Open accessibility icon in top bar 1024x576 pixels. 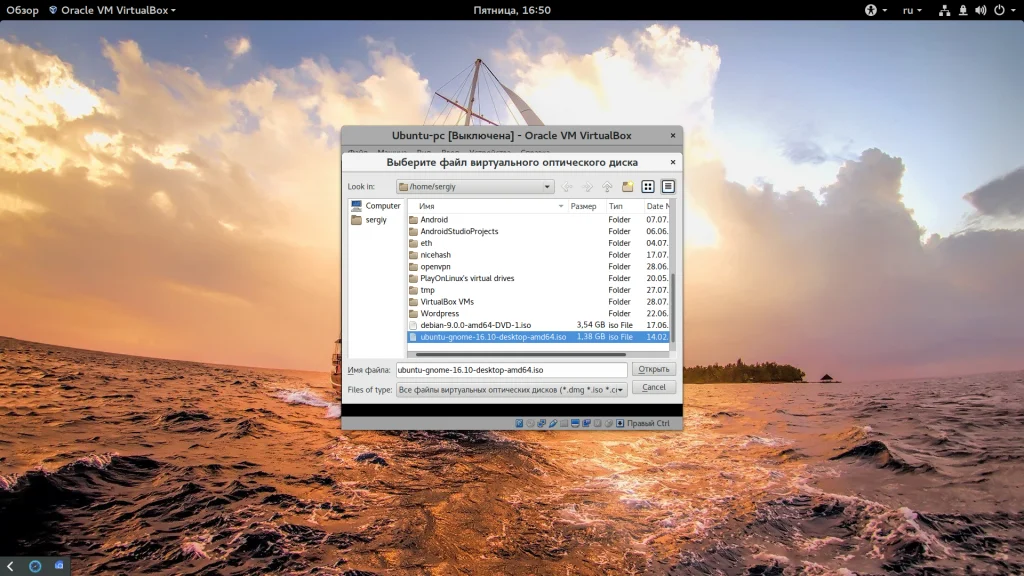pos(870,10)
